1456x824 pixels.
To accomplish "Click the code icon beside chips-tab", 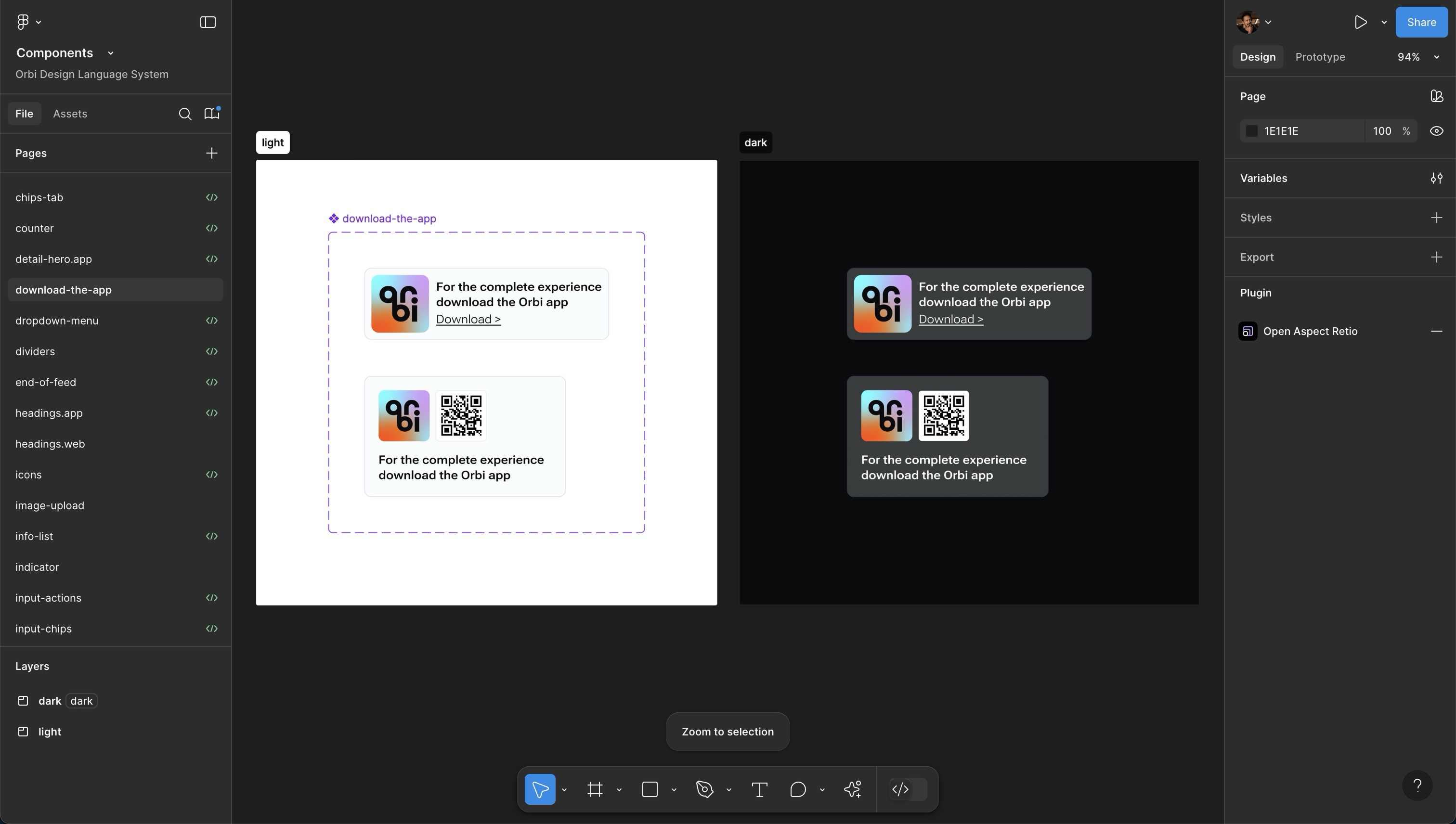I will 212,197.
